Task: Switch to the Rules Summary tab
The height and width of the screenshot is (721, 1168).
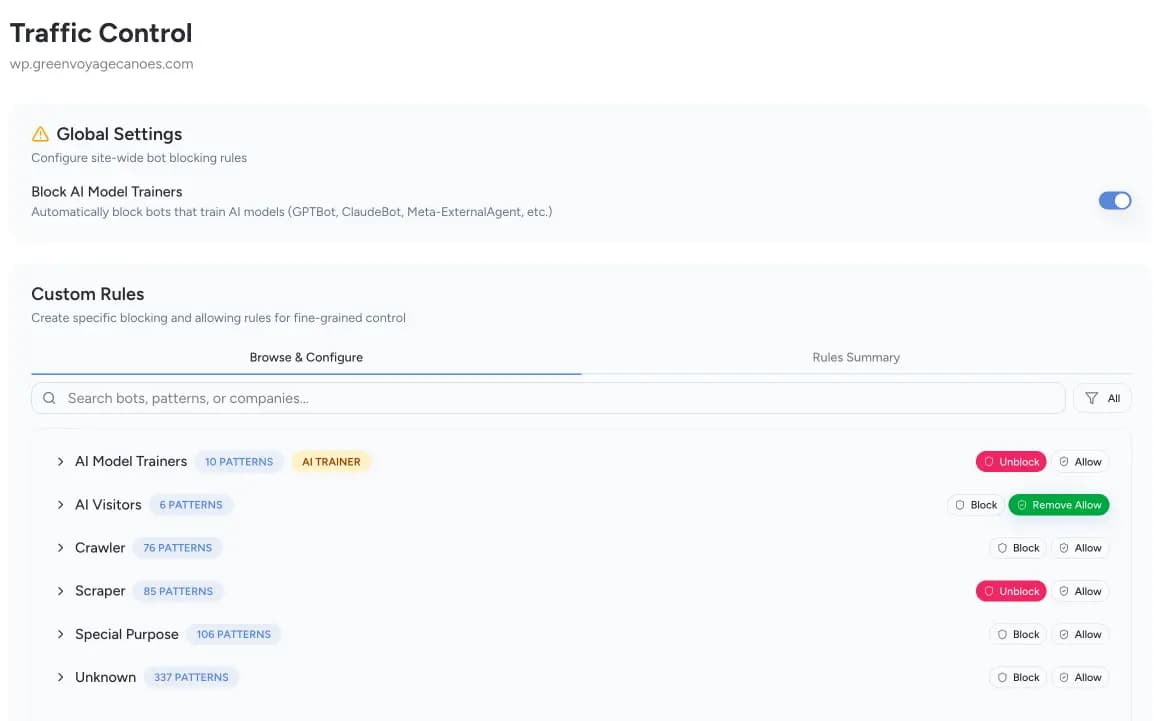Action: click(x=855, y=356)
